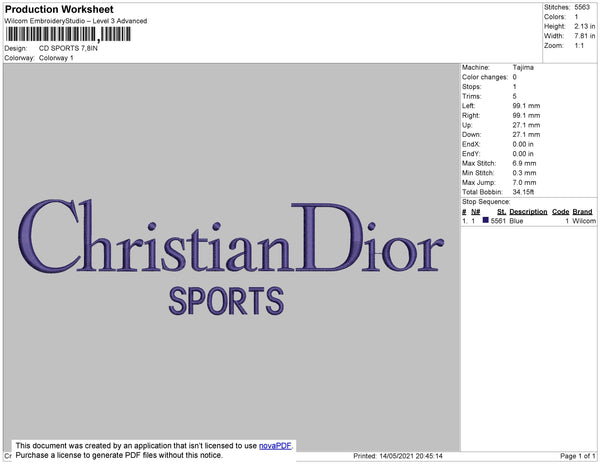
Task: Click "Wilcom EmbroideryStudio – Level 3 Advanced" text
Action: [x=76, y=21]
